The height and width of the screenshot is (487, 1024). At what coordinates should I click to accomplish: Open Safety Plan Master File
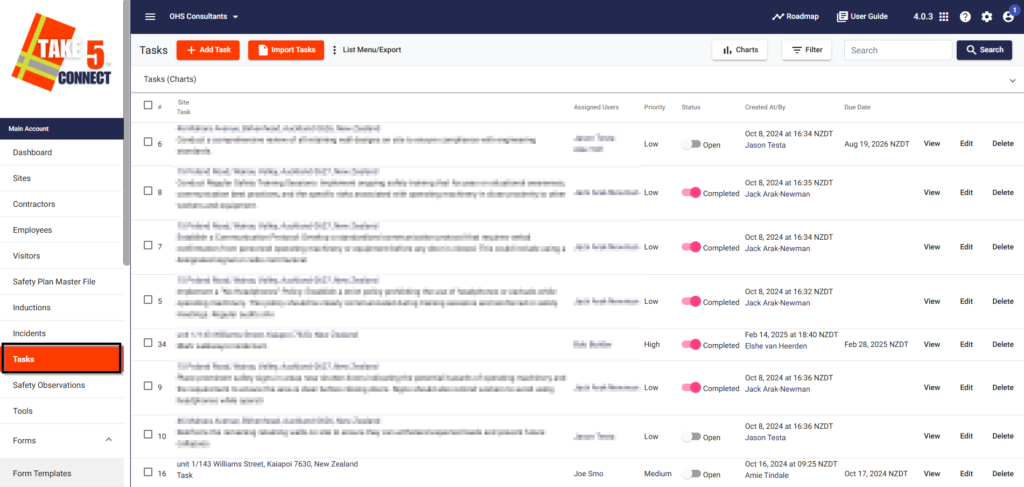pos(61,281)
